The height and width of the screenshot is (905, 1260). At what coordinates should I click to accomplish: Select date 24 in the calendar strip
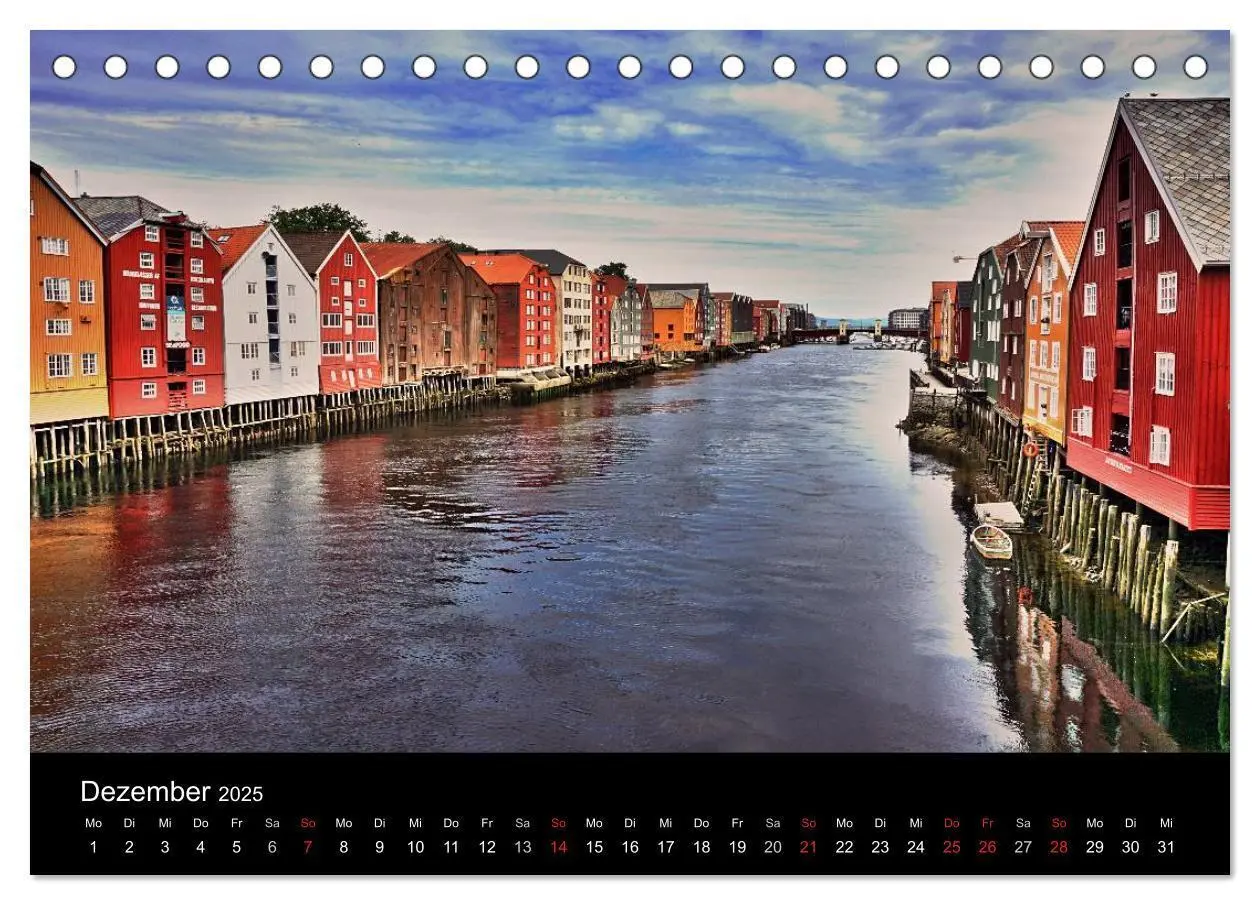(916, 847)
